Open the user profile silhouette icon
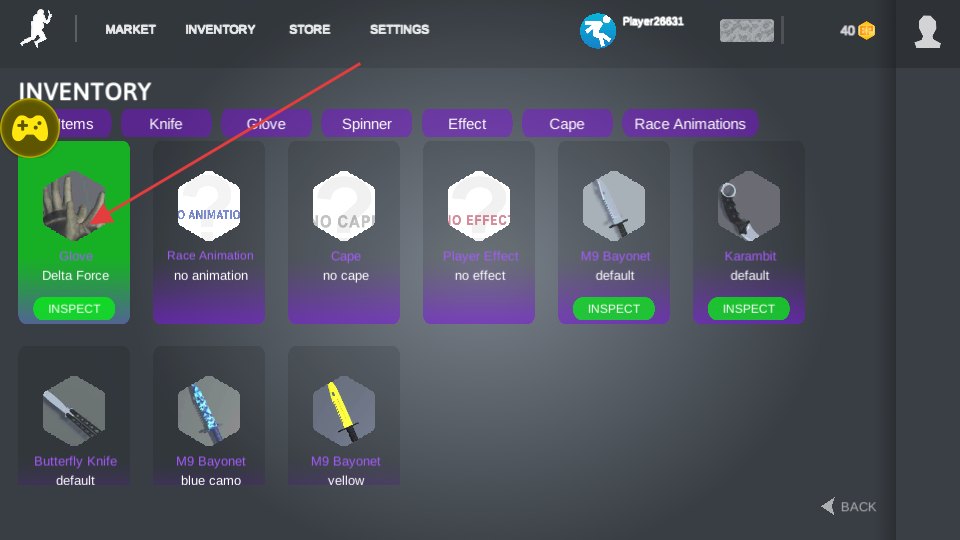 coord(927,32)
